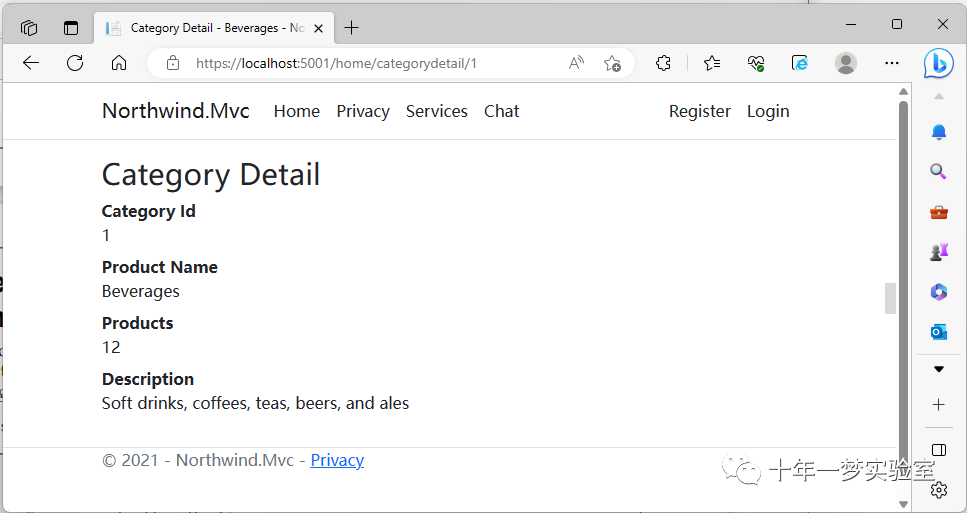
Task: Open a new tab with plus button
Action: pyautogui.click(x=351, y=28)
